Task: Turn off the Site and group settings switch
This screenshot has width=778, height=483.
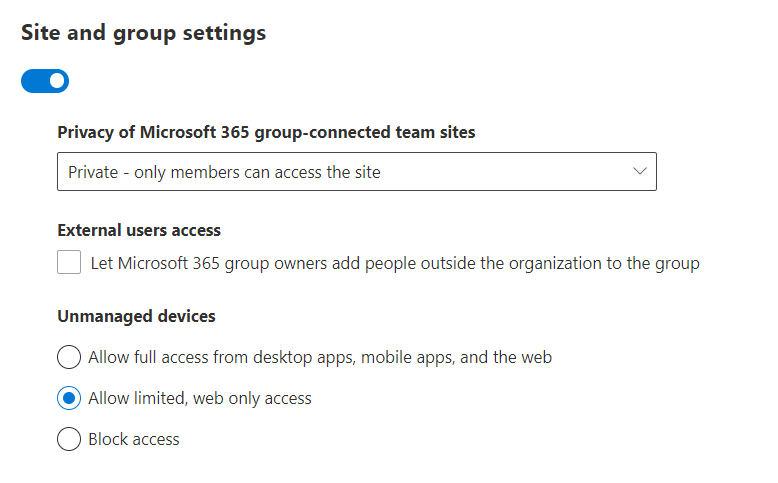Action: coord(45,81)
